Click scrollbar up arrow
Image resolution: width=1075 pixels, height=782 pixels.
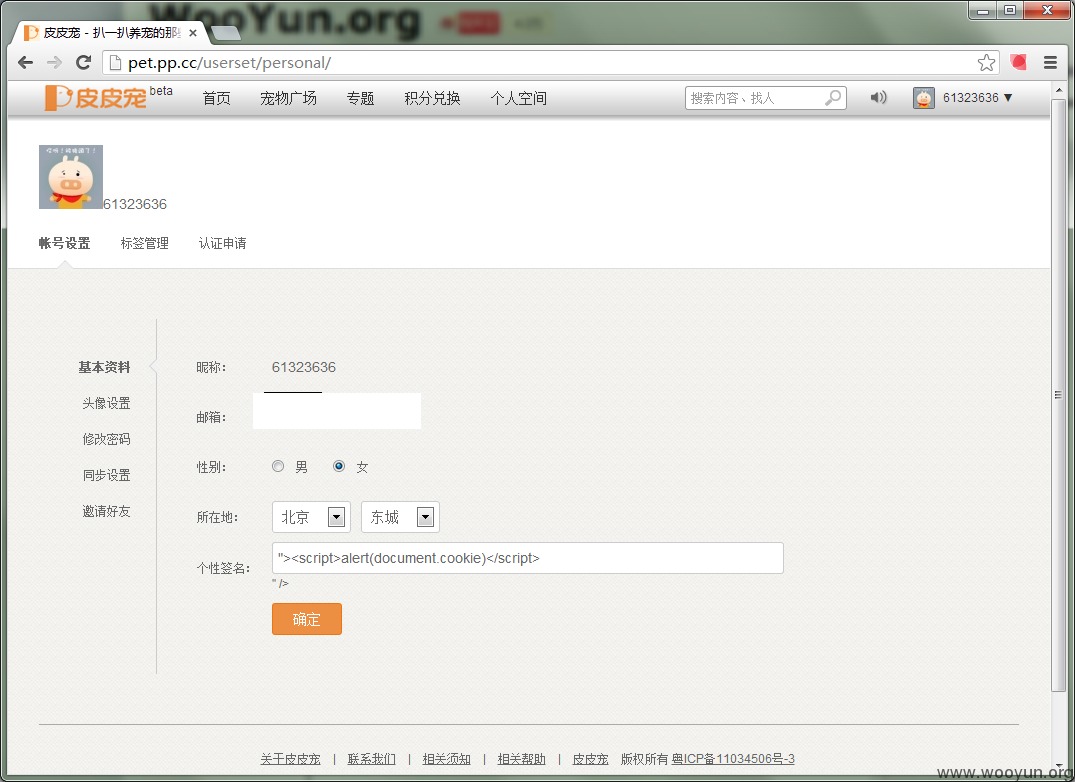point(1059,90)
